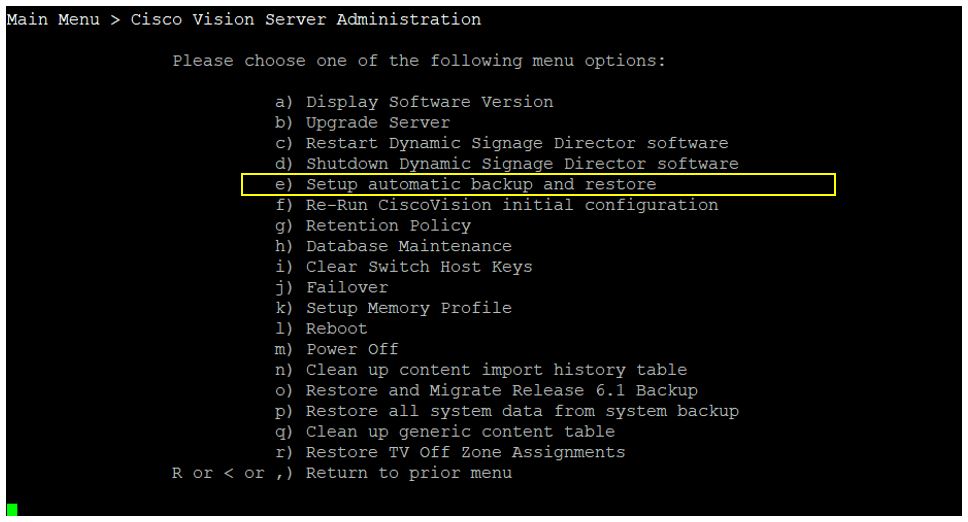
Task: Select Restore all system data from backup
Action: pyautogui.click(x=522, y=411)
